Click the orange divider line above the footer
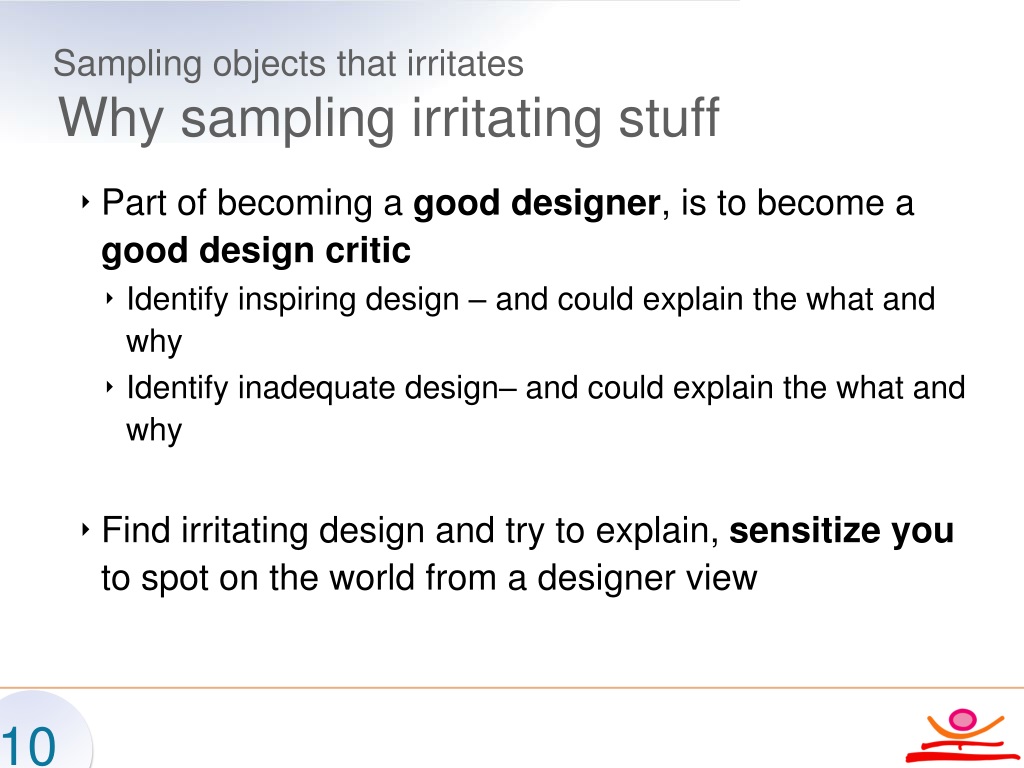The height and width of the screenshot is (768, 1024). click(512, 688)
